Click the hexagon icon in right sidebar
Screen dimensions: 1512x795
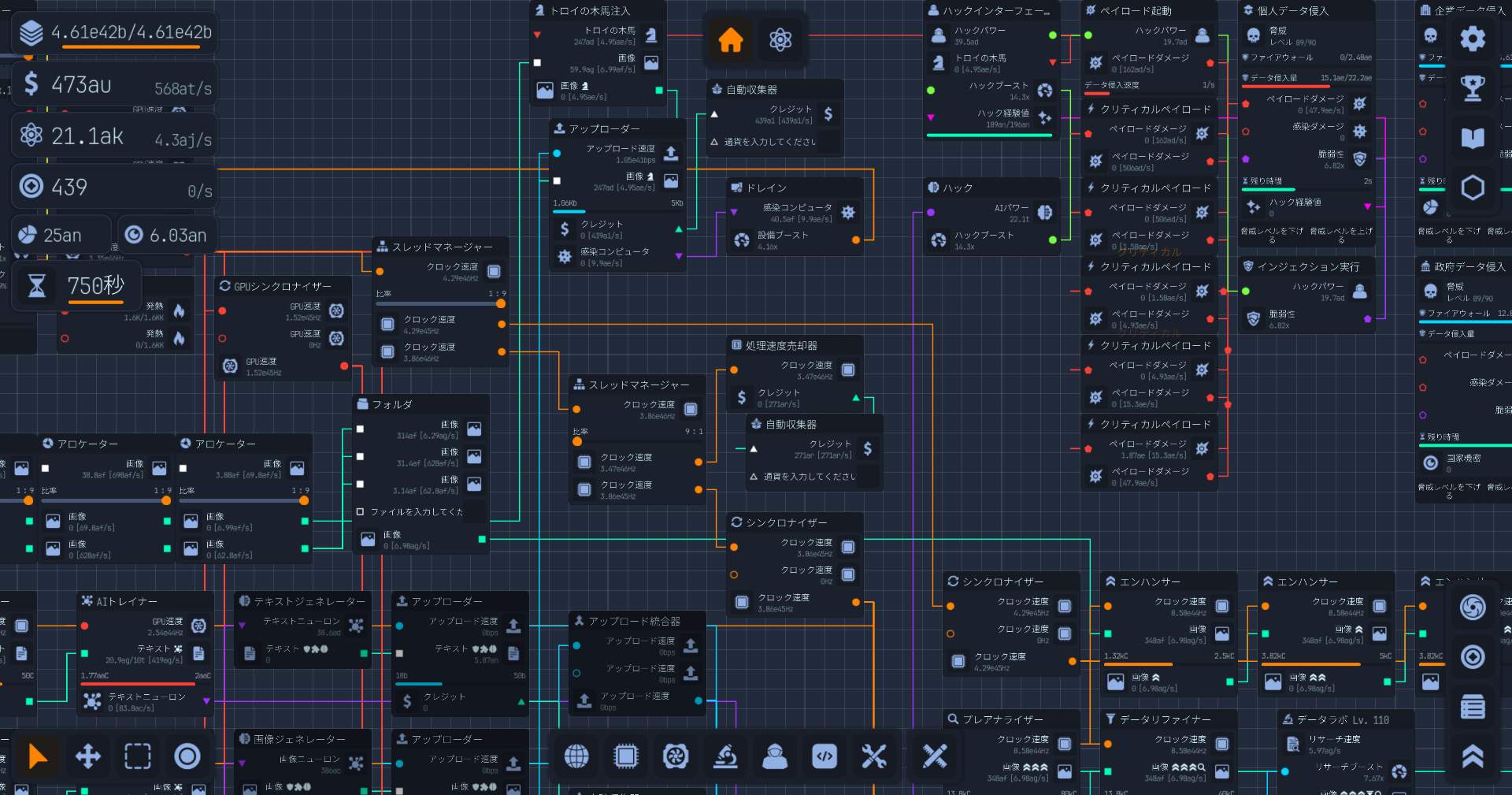[x=1472, y=188]
